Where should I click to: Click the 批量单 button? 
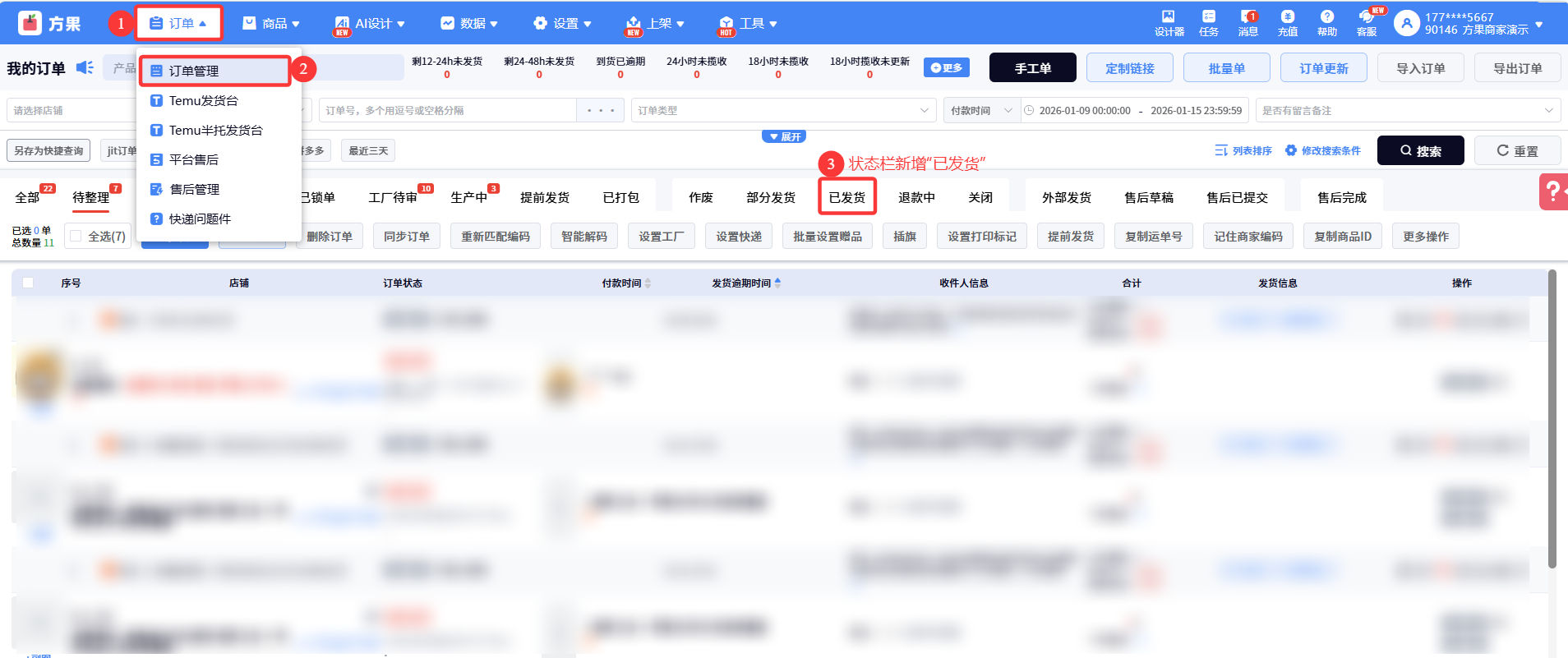[x=1227, y=68]
